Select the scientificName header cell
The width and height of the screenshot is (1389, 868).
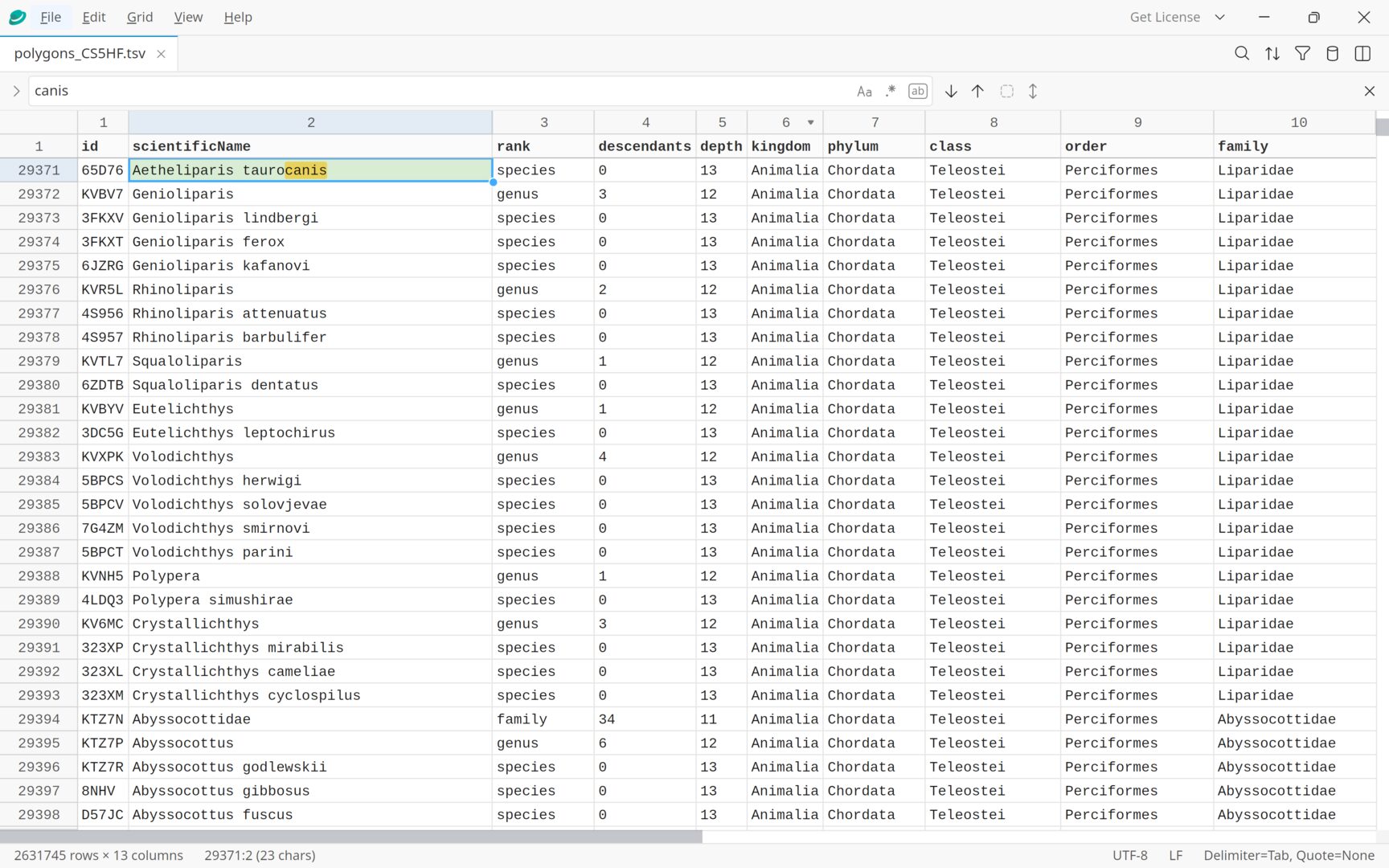coord(310,146)
